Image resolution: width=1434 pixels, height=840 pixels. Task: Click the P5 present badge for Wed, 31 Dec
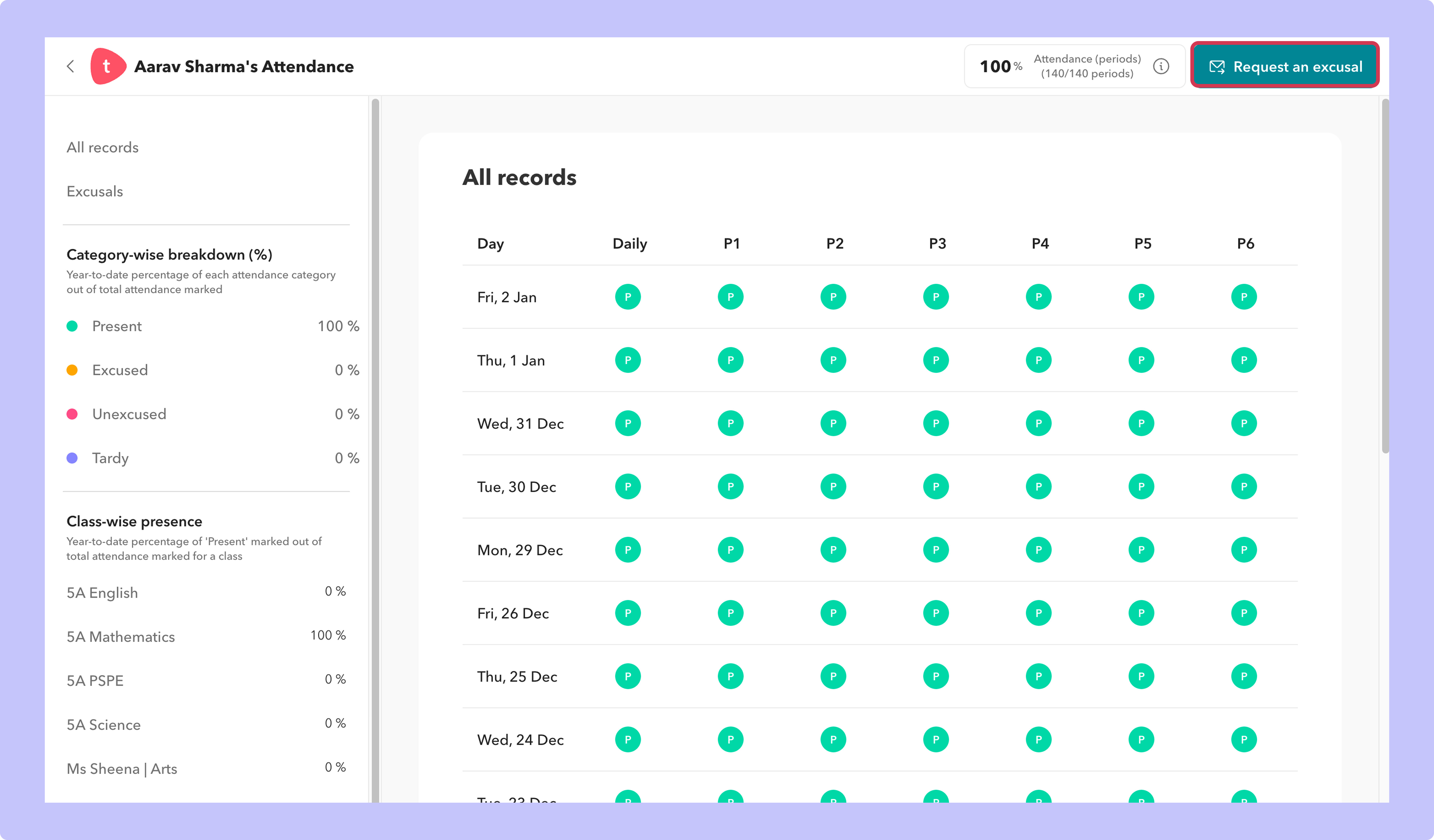coord(1142,423)
